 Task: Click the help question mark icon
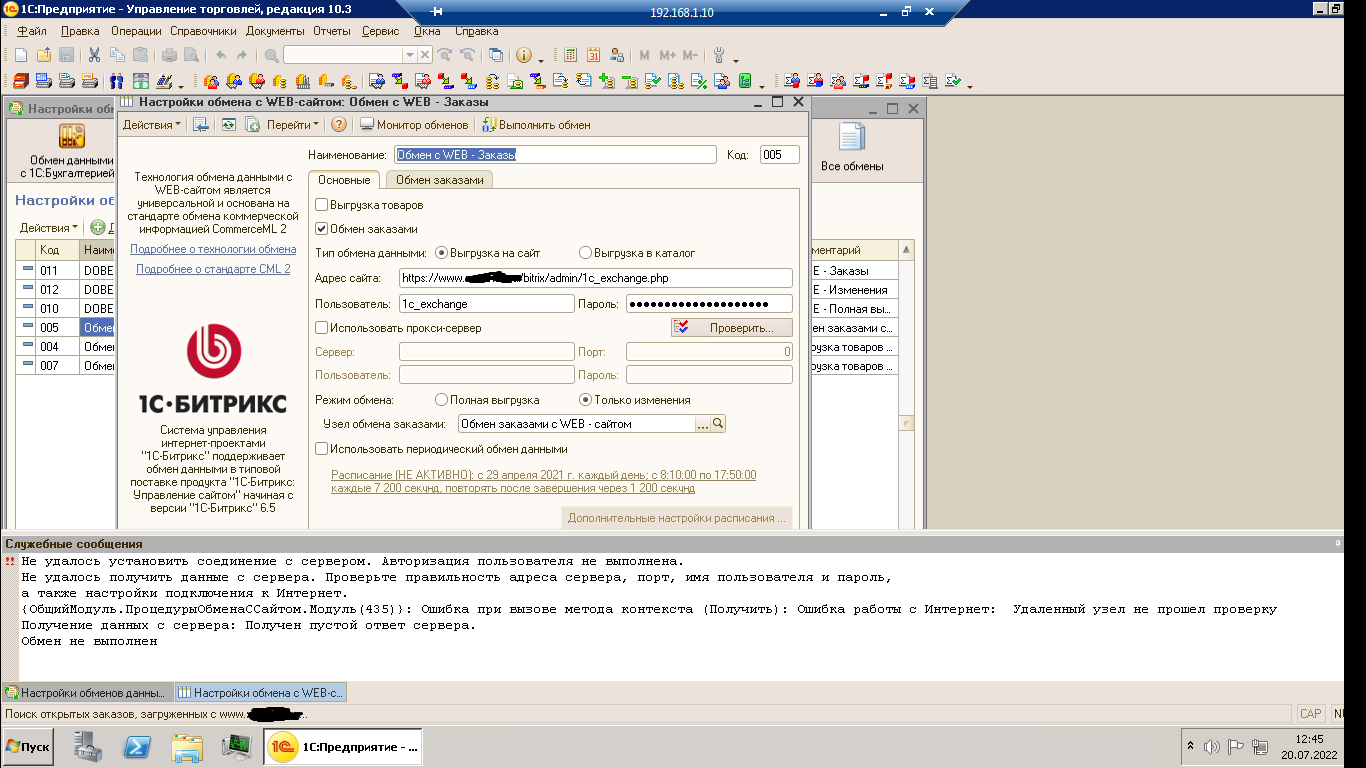tap(339, 125)
